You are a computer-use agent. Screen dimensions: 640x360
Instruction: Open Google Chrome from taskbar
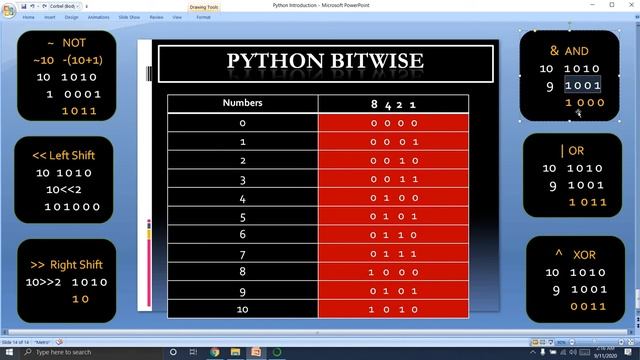[x=215, y=352]
